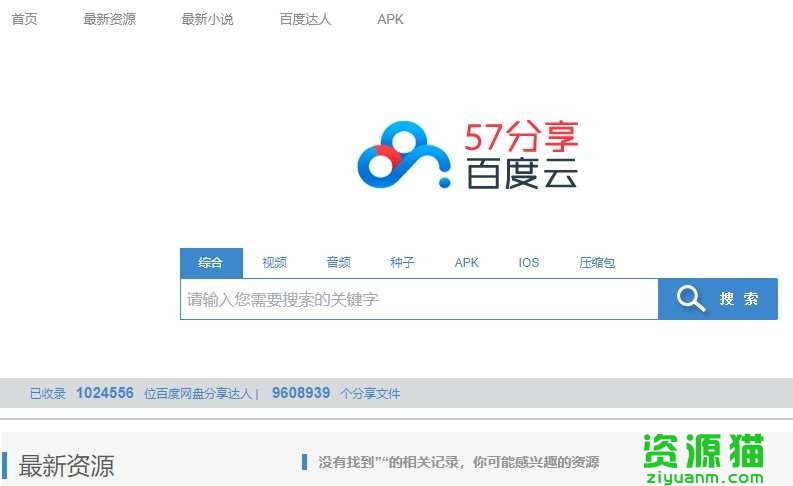Image resolution: width=793 pixels, height=486 pixels.
Task: Visit 百度达人 in top navigation
Action: coord(305,19)
